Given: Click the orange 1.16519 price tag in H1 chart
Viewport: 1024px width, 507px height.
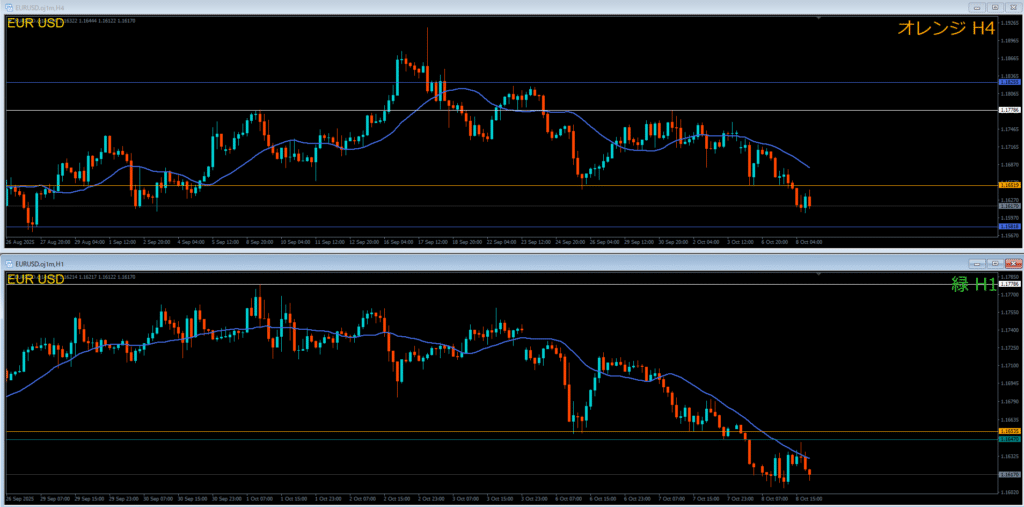Looking at the screenshot, I should click(1009, 431).
